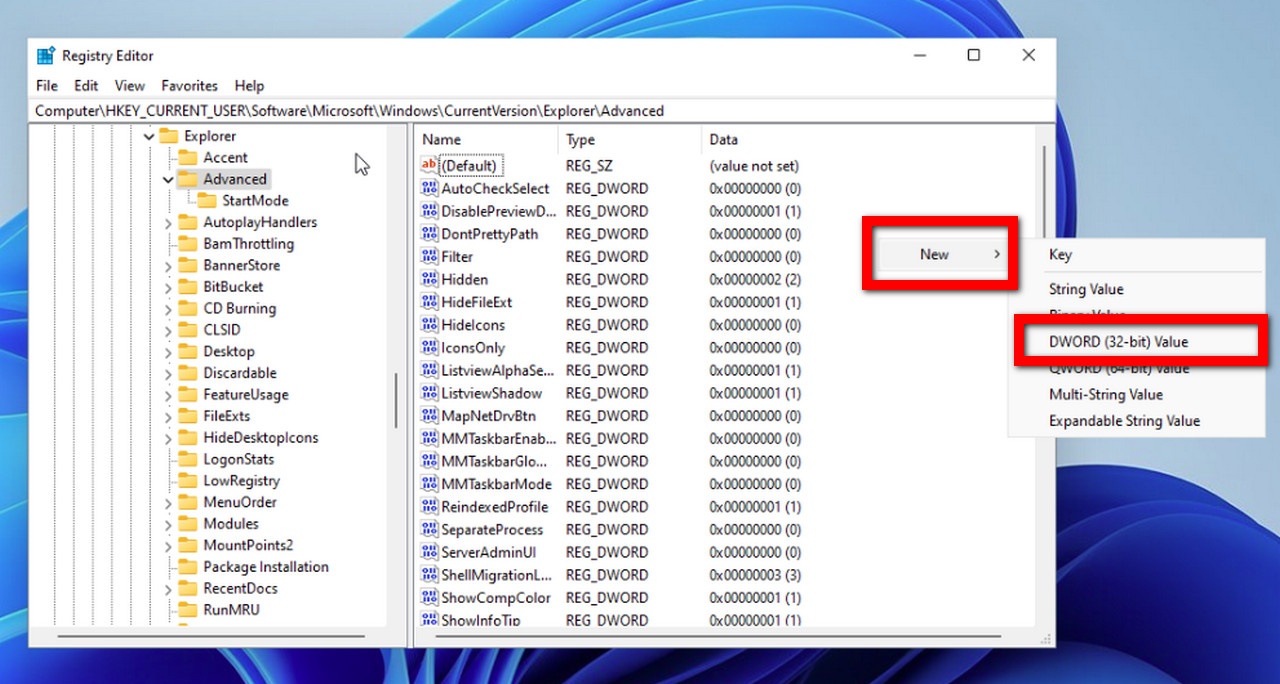The width and height of the screenshot is (1280, 684).
Task: Select the ListviewAlphaSe... value name
Action: [x=498, y=370]
